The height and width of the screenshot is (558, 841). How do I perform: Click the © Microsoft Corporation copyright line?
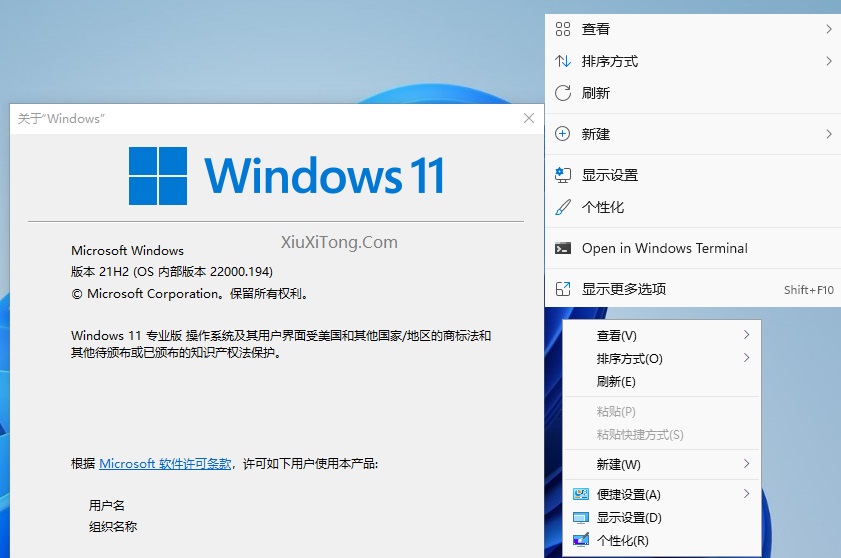coord(191,293)
